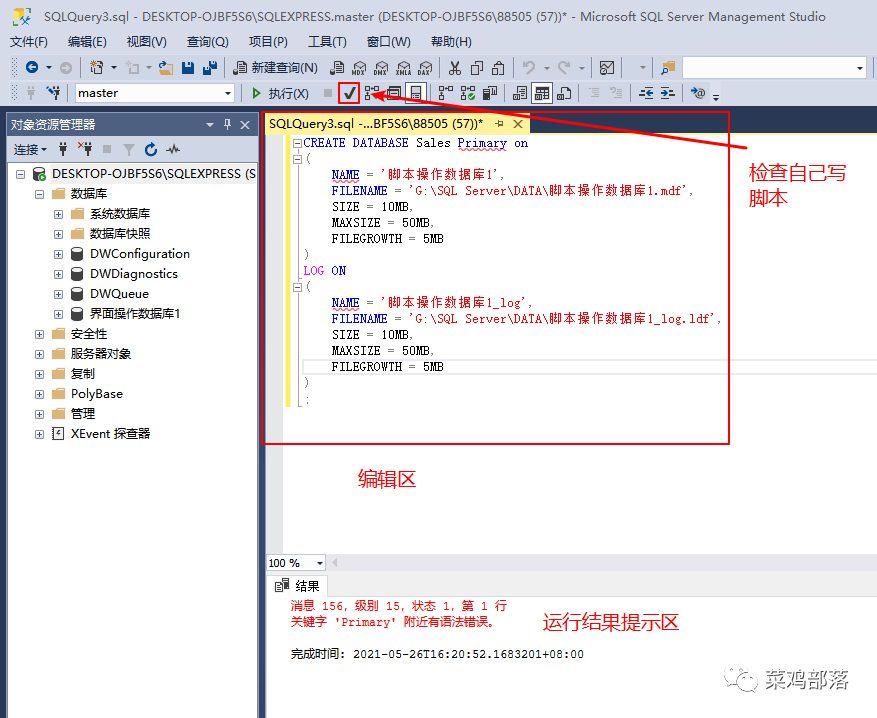Save the current query with the disk icon
Image resolution: width=877 pixels, height=718 pixels.
[x=188, y=68]
